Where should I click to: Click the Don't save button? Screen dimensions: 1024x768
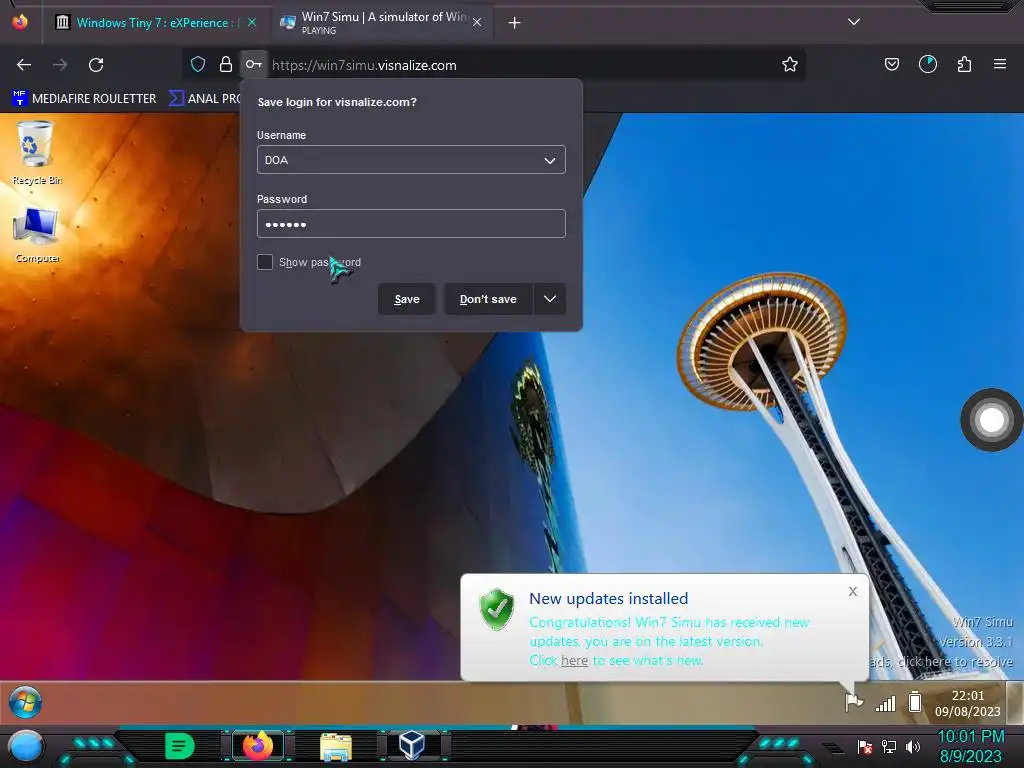click(488, 299)
